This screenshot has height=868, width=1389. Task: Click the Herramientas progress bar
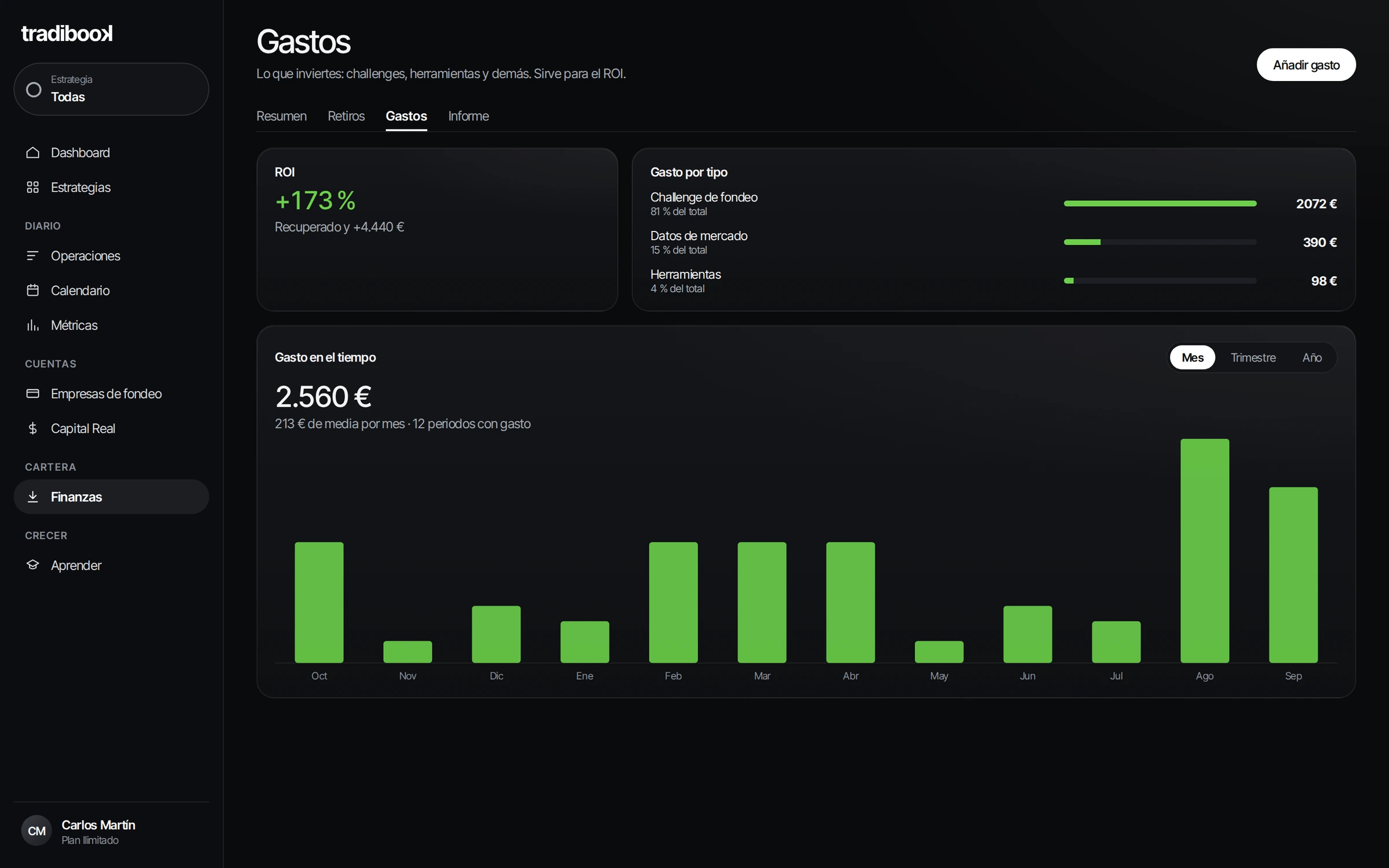[x=1160, y=281]
